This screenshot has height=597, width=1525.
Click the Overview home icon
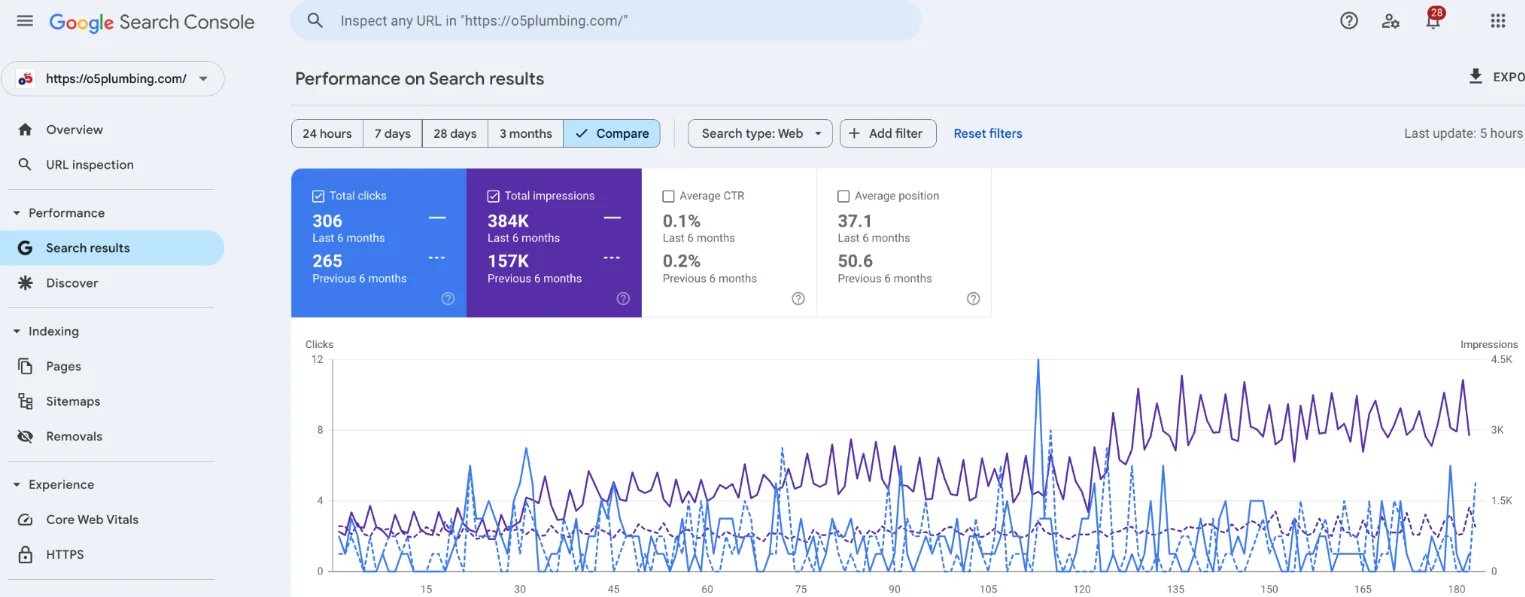click(26, 129)
